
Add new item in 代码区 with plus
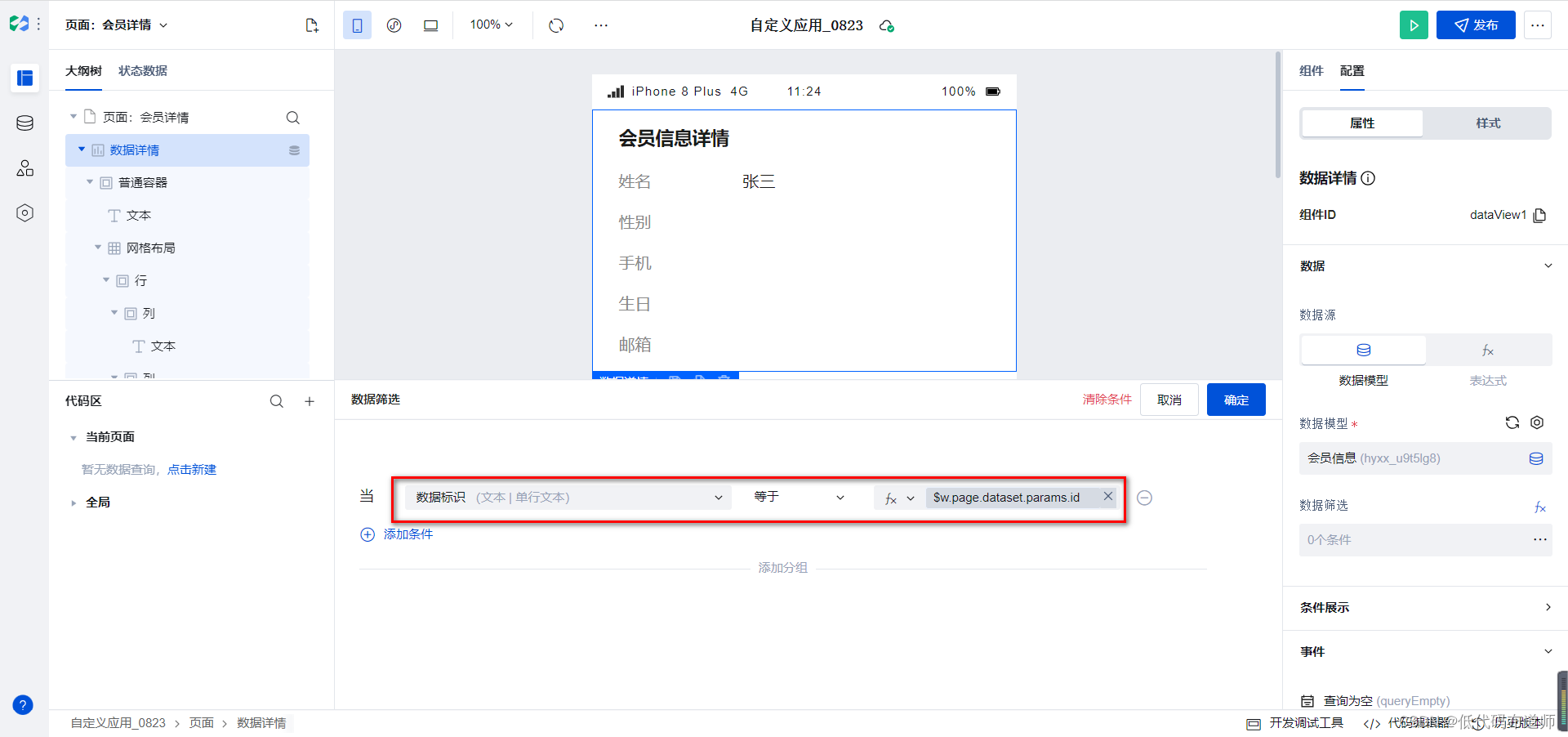pos(310,401)
